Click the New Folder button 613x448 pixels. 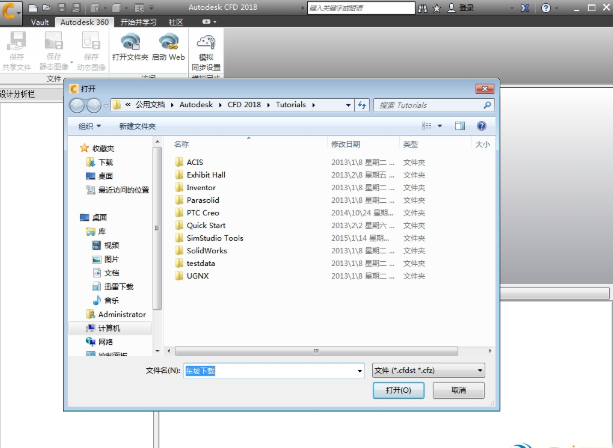137,126
